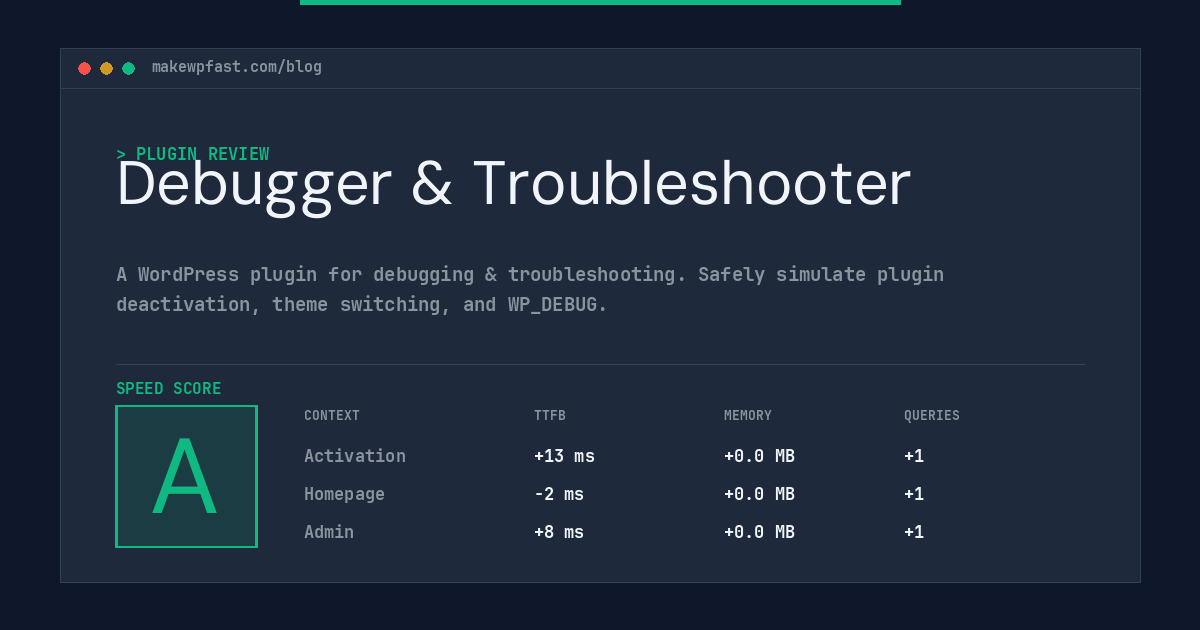Click Admin TTFB value +8 ms
The width and height of the screenshot is (1200, 630).
pyautogui.click(x=559, y=532)
